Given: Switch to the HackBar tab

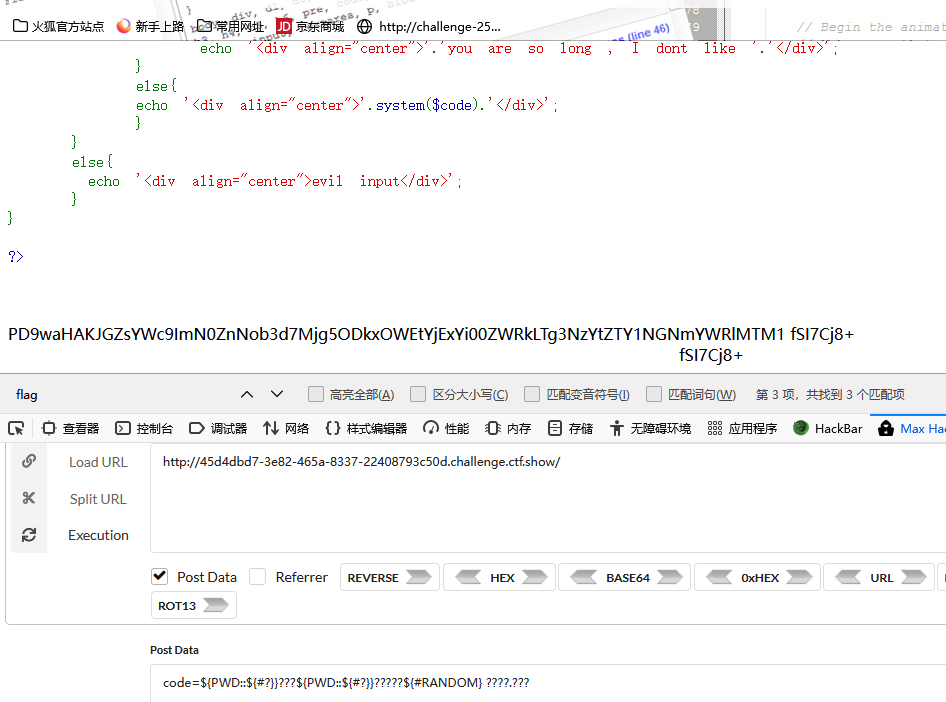Looking at the screenshot, I should [x=828, y=428].
